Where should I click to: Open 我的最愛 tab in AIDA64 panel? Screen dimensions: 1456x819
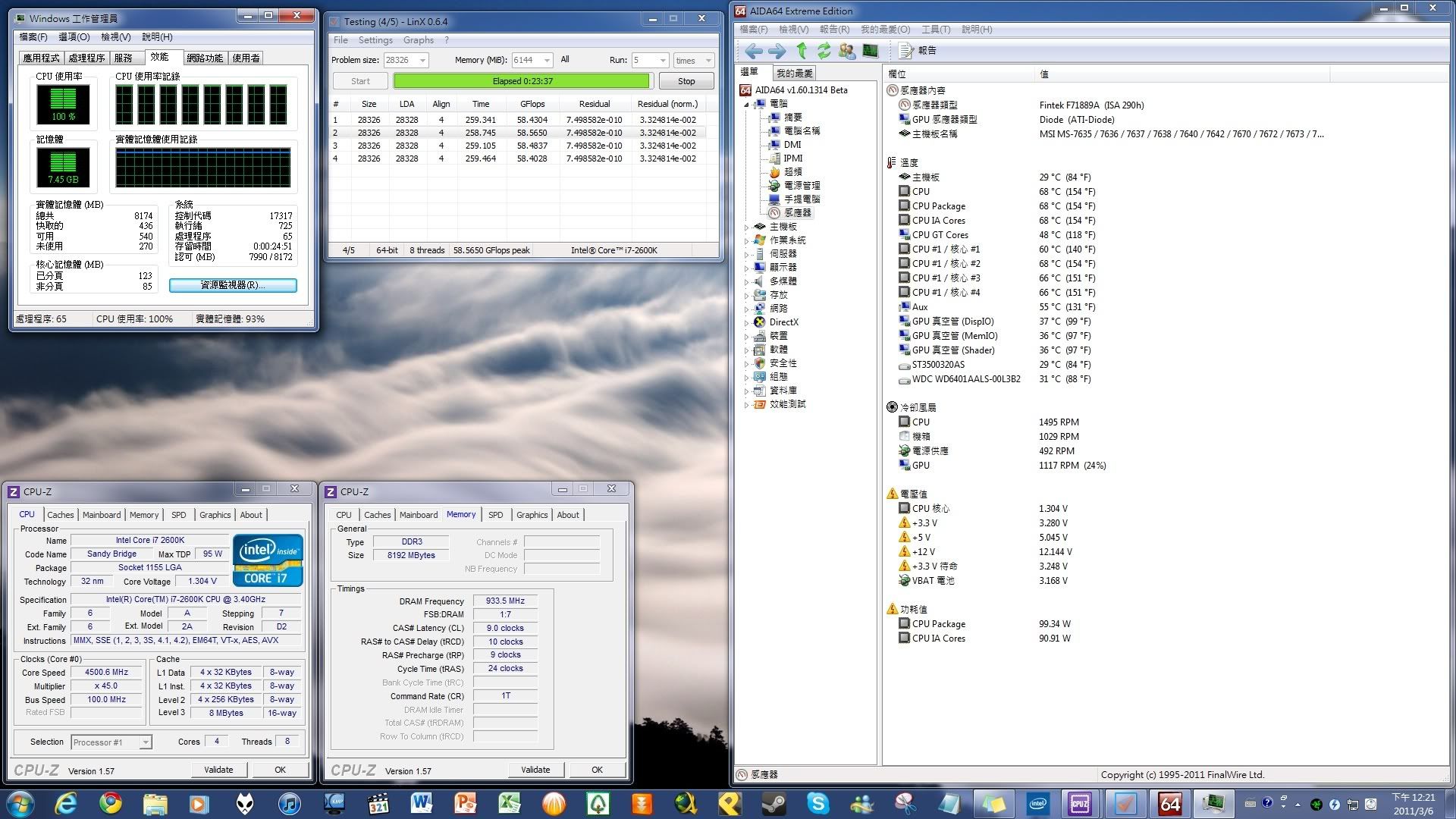click(x=794, y=73)
